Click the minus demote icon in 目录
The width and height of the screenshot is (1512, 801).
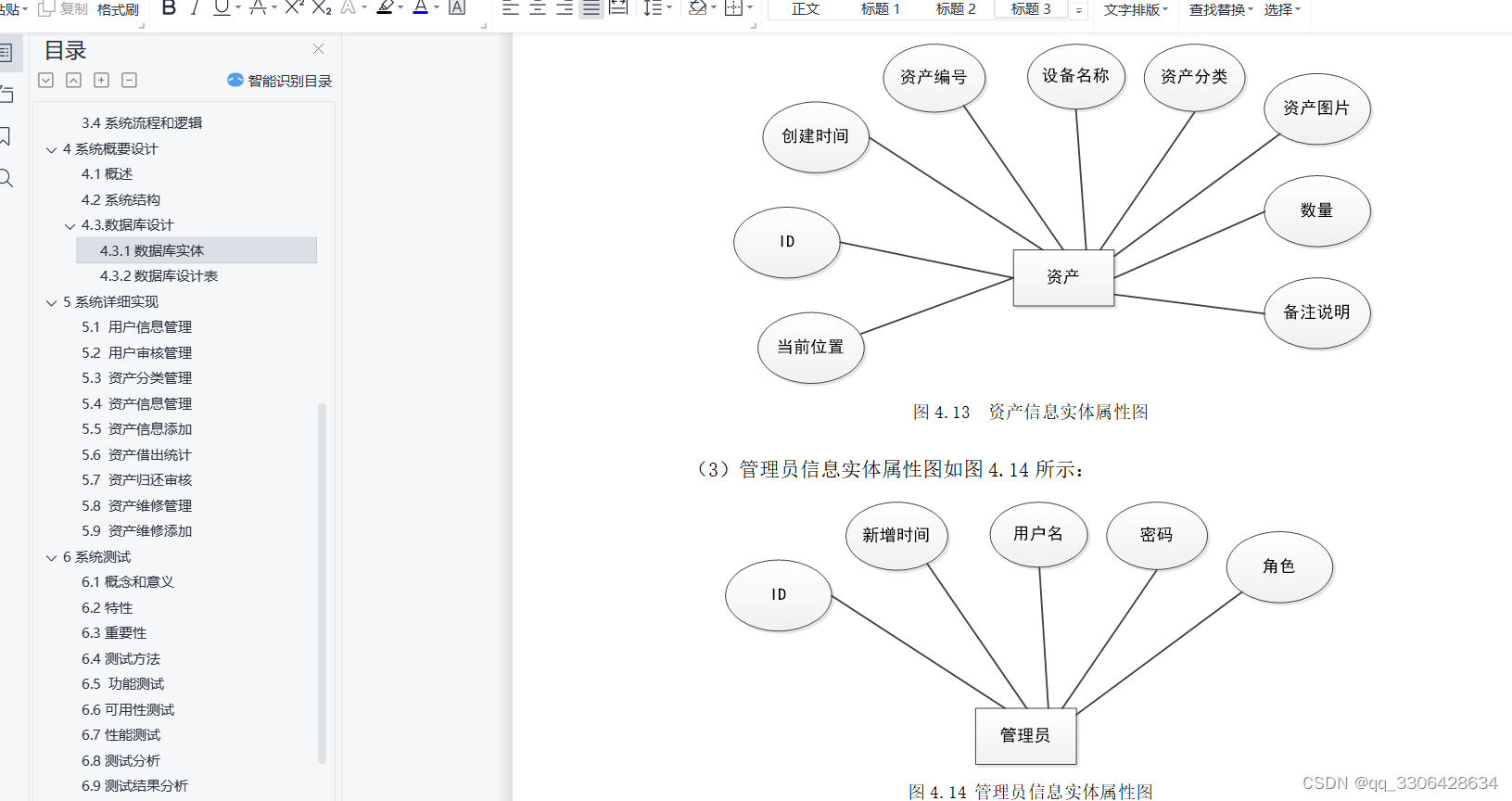(130, 80)
